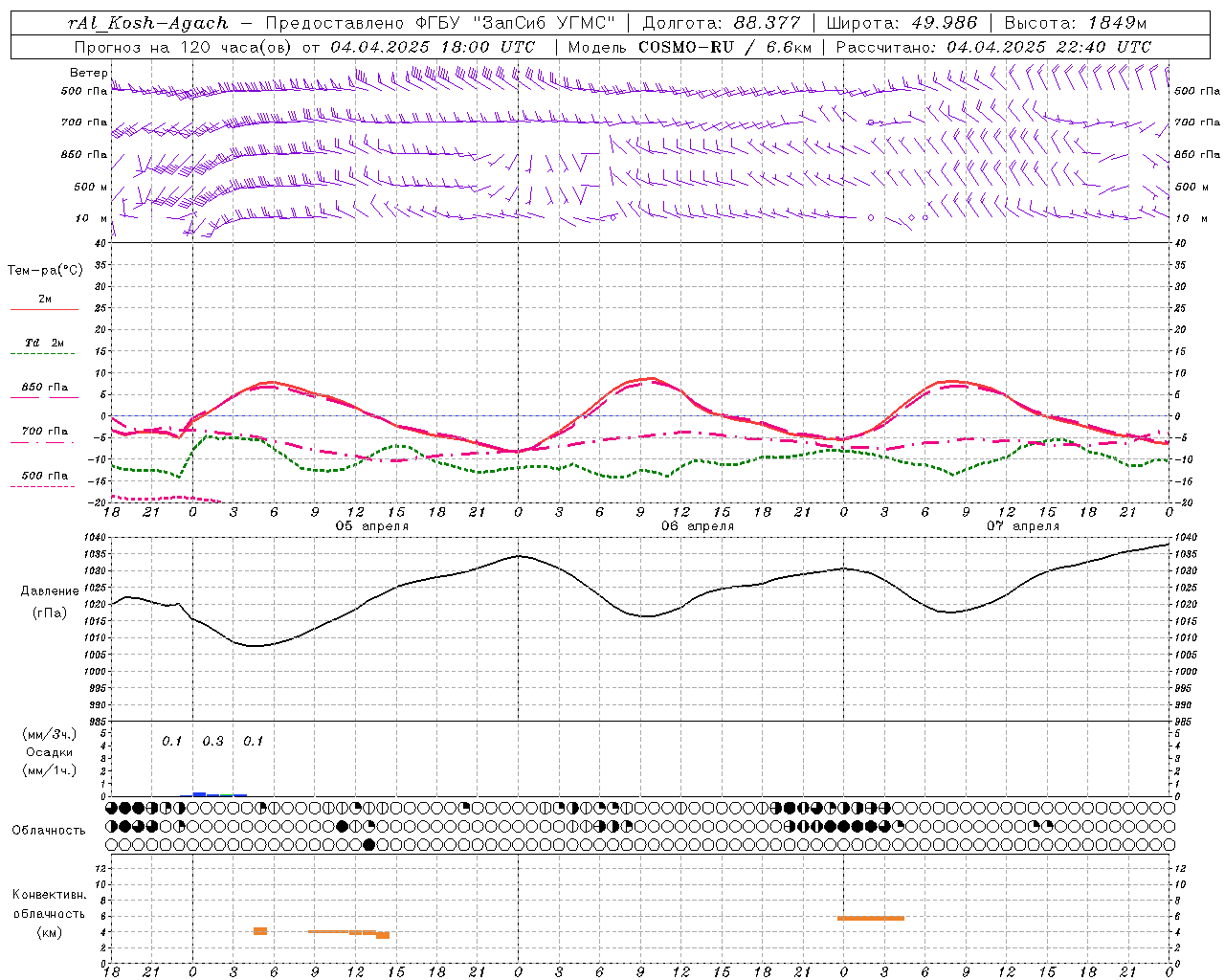Click the Тем-ра(°C) axis title
1225x980 pixels.
pos(45,271)
